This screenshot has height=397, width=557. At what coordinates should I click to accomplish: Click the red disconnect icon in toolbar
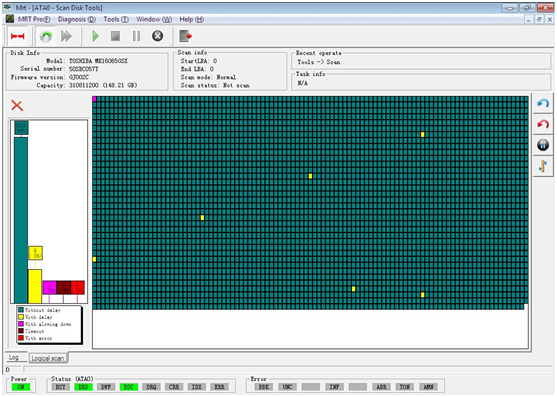(17, 36)
